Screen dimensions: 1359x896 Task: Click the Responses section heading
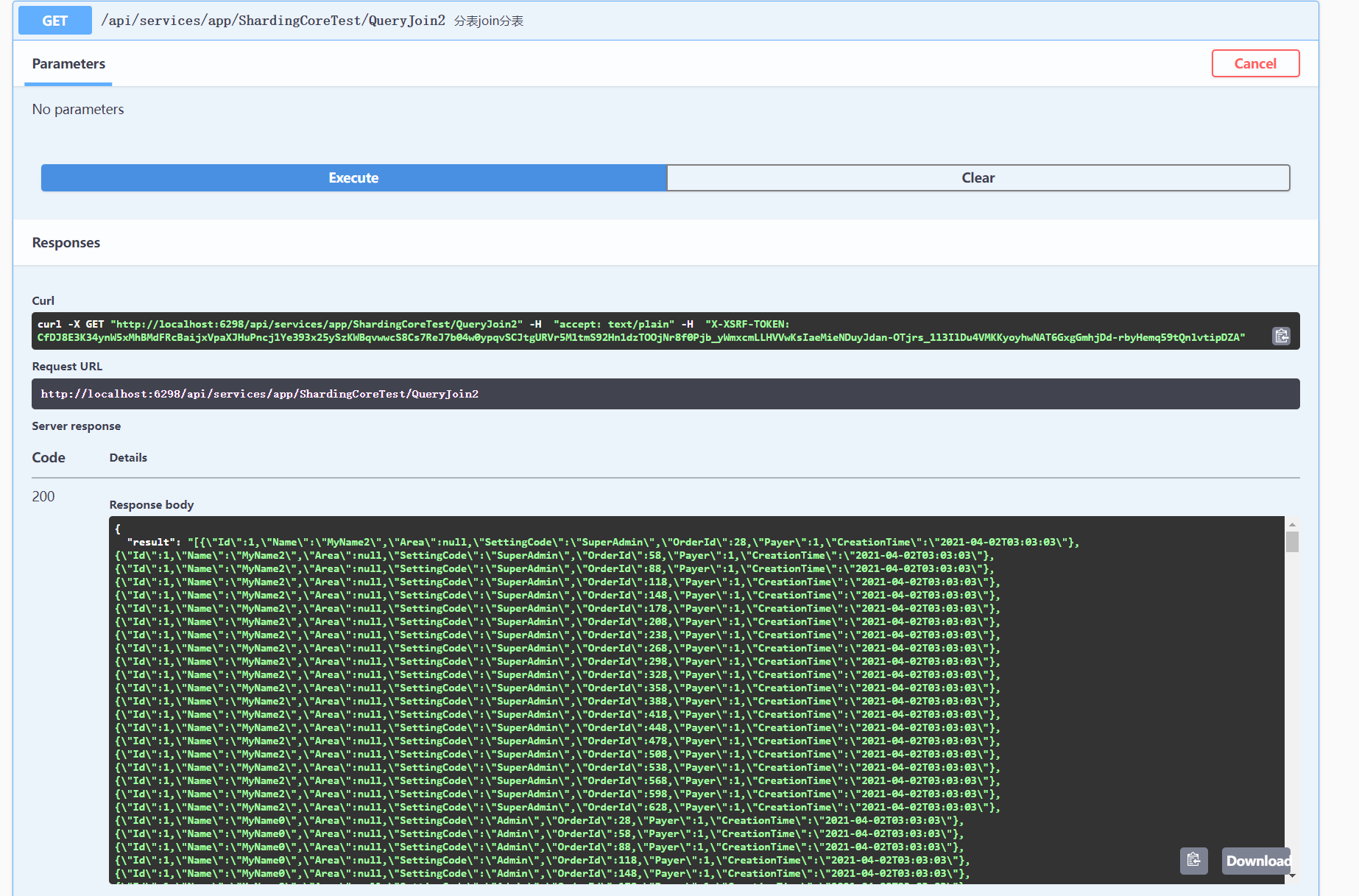click(66, 243)
